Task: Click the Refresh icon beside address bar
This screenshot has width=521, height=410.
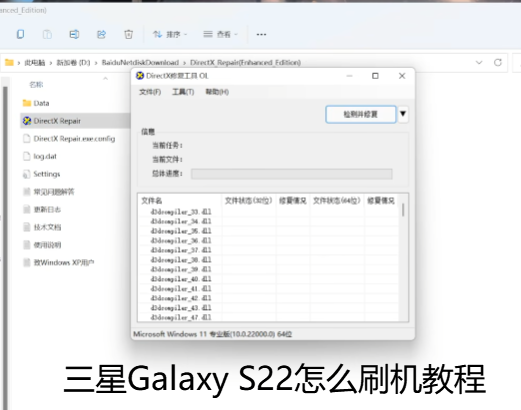Action: [498, 62]
